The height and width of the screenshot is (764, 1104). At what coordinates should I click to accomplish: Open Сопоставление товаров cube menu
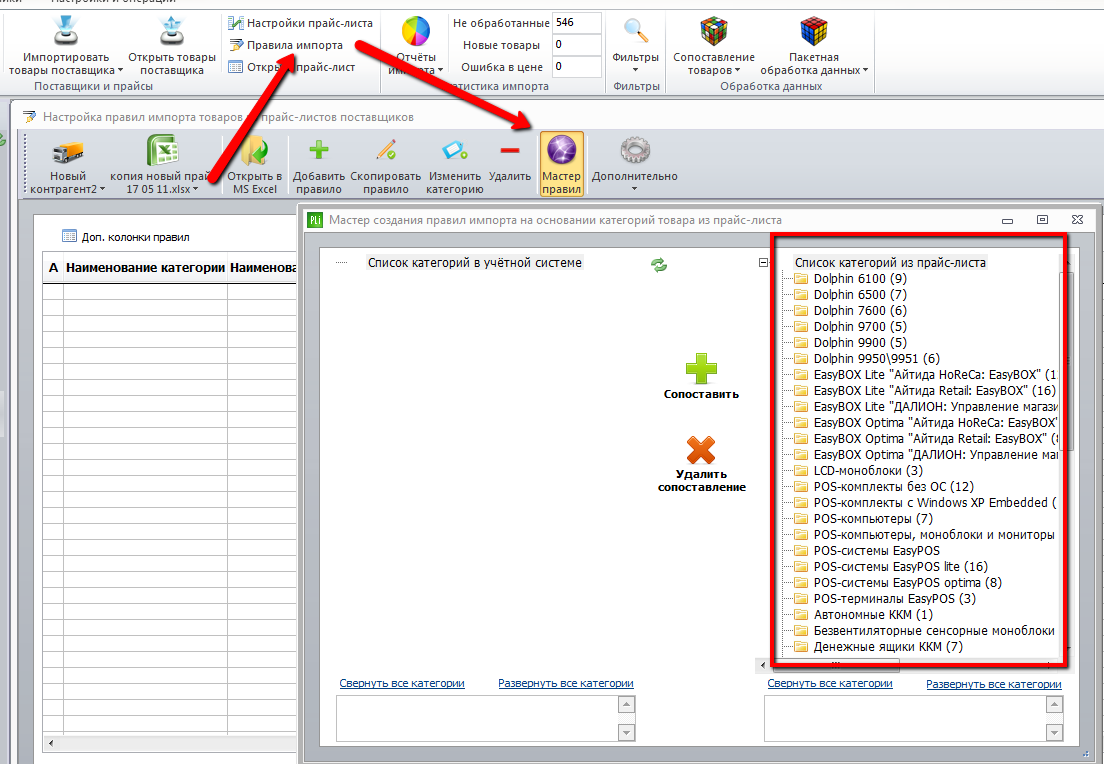coord(713,46)
